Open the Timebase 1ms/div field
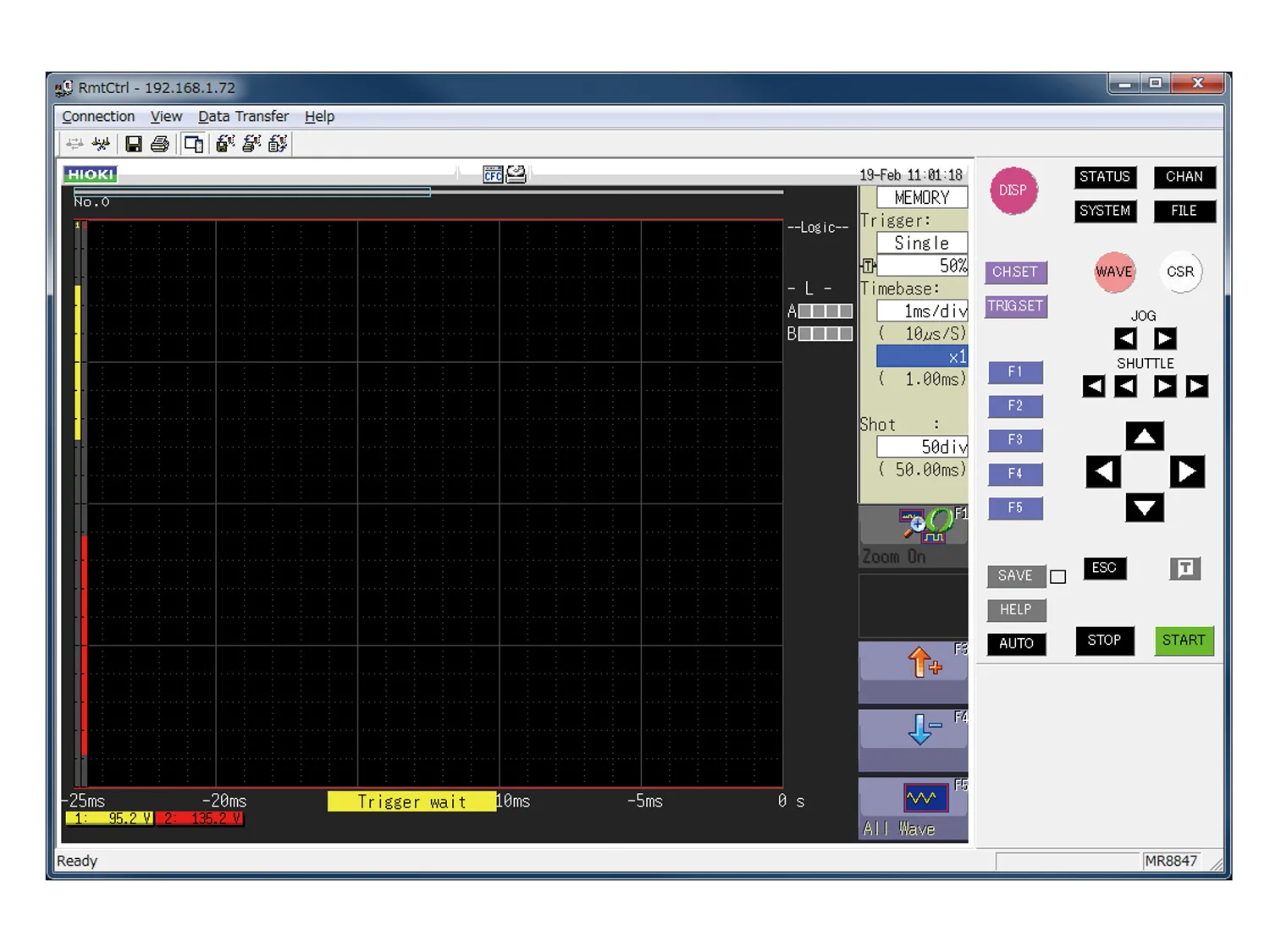Screen dimensions: 1270x952 point(922,311)
